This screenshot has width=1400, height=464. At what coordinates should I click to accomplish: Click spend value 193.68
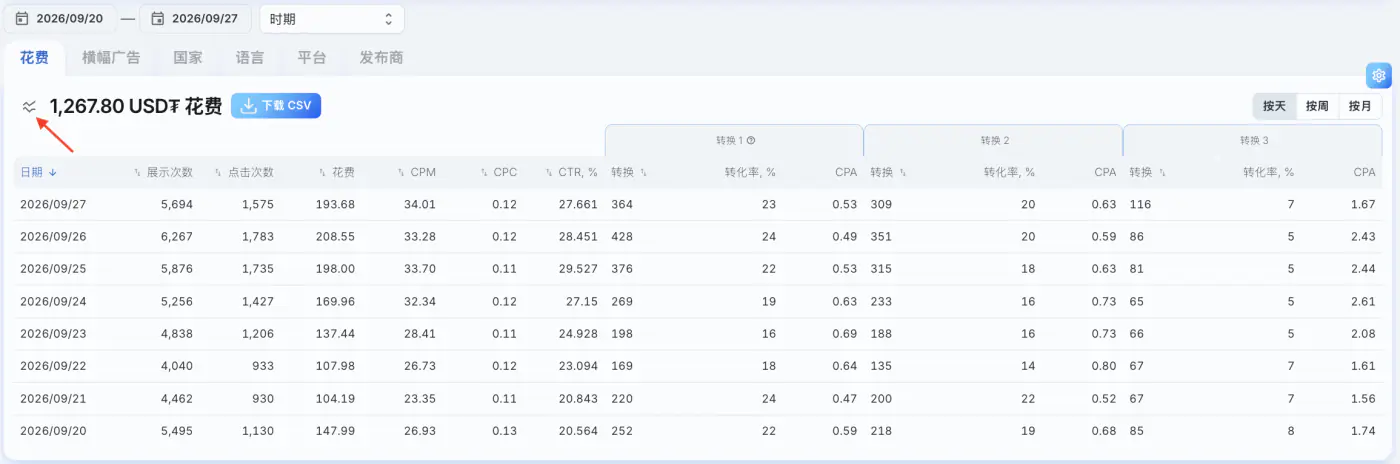pyautogui.click(x=337, y=205)
